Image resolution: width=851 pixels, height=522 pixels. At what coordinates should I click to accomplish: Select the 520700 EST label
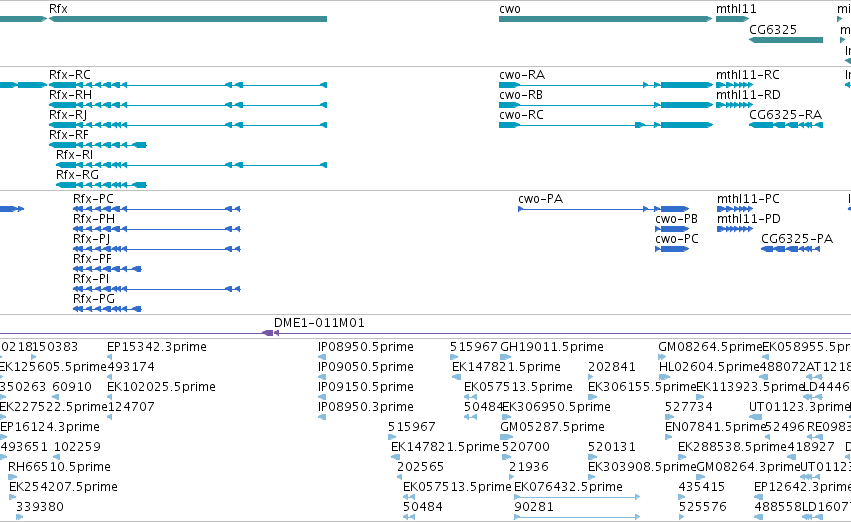[x=526, y=447]
